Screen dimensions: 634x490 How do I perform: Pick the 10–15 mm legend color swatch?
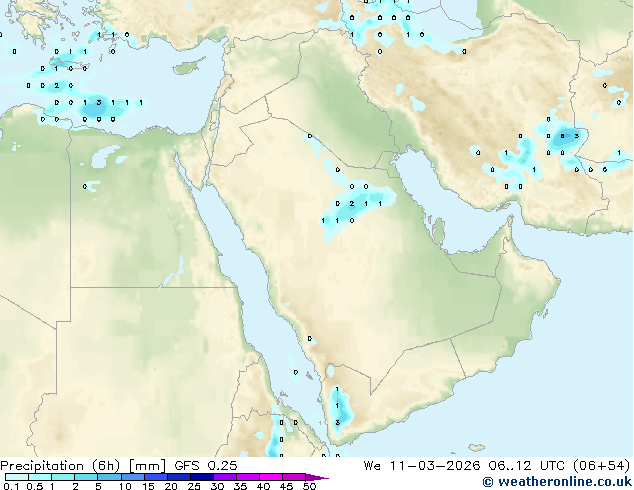[132, 477]
